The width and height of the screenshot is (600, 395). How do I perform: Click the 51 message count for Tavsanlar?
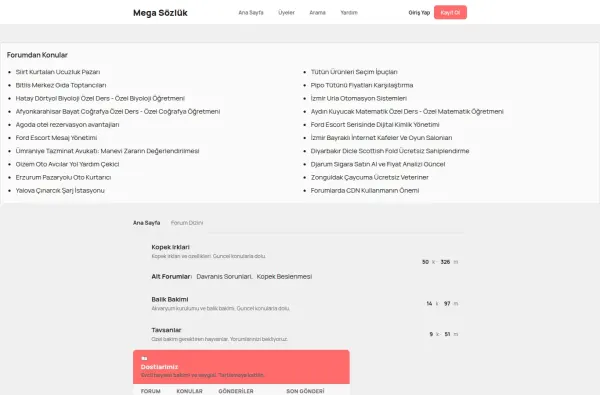[x=447, y=334]
